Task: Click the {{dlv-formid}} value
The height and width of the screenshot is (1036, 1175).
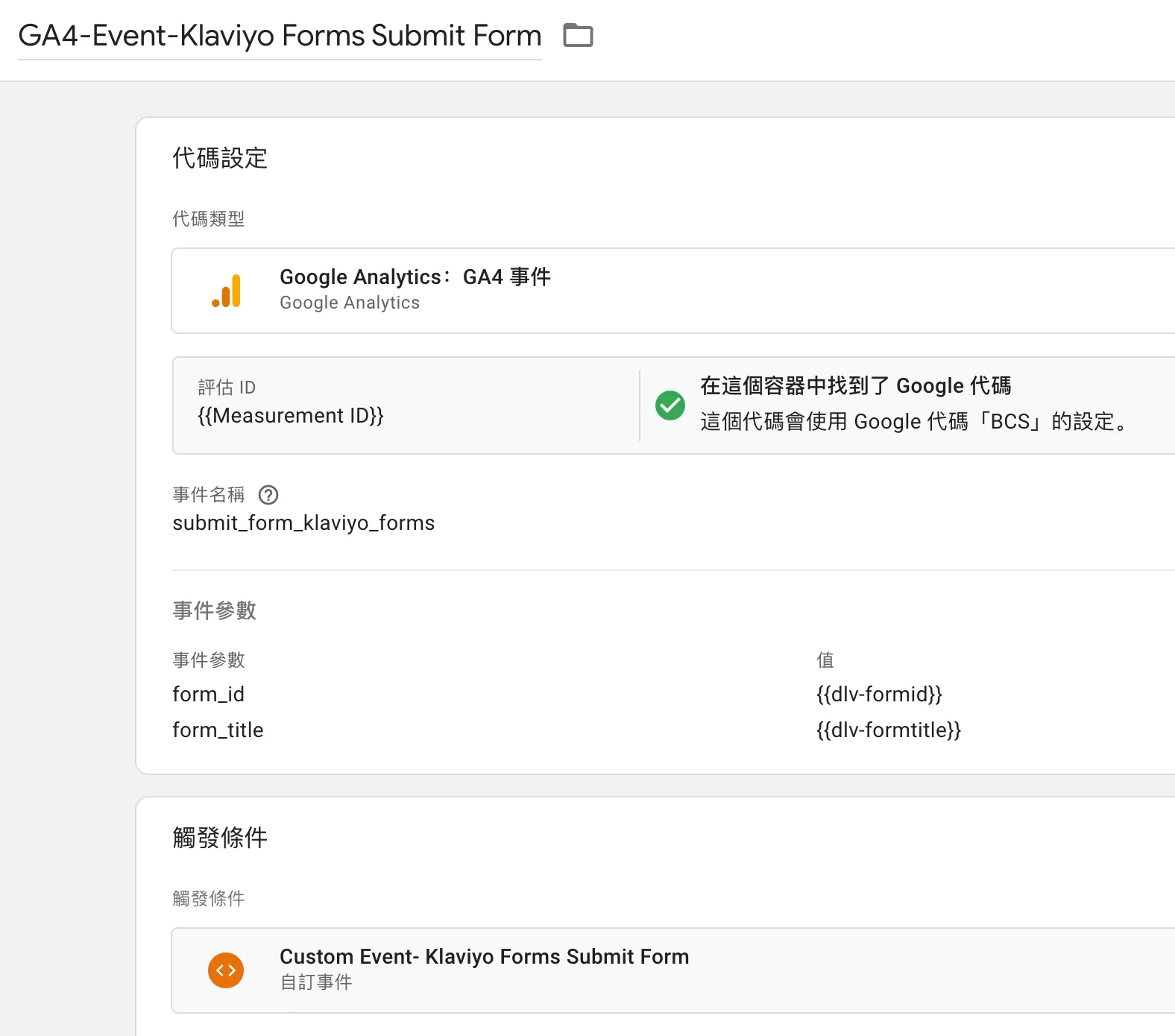Action: tap(879, 694)
